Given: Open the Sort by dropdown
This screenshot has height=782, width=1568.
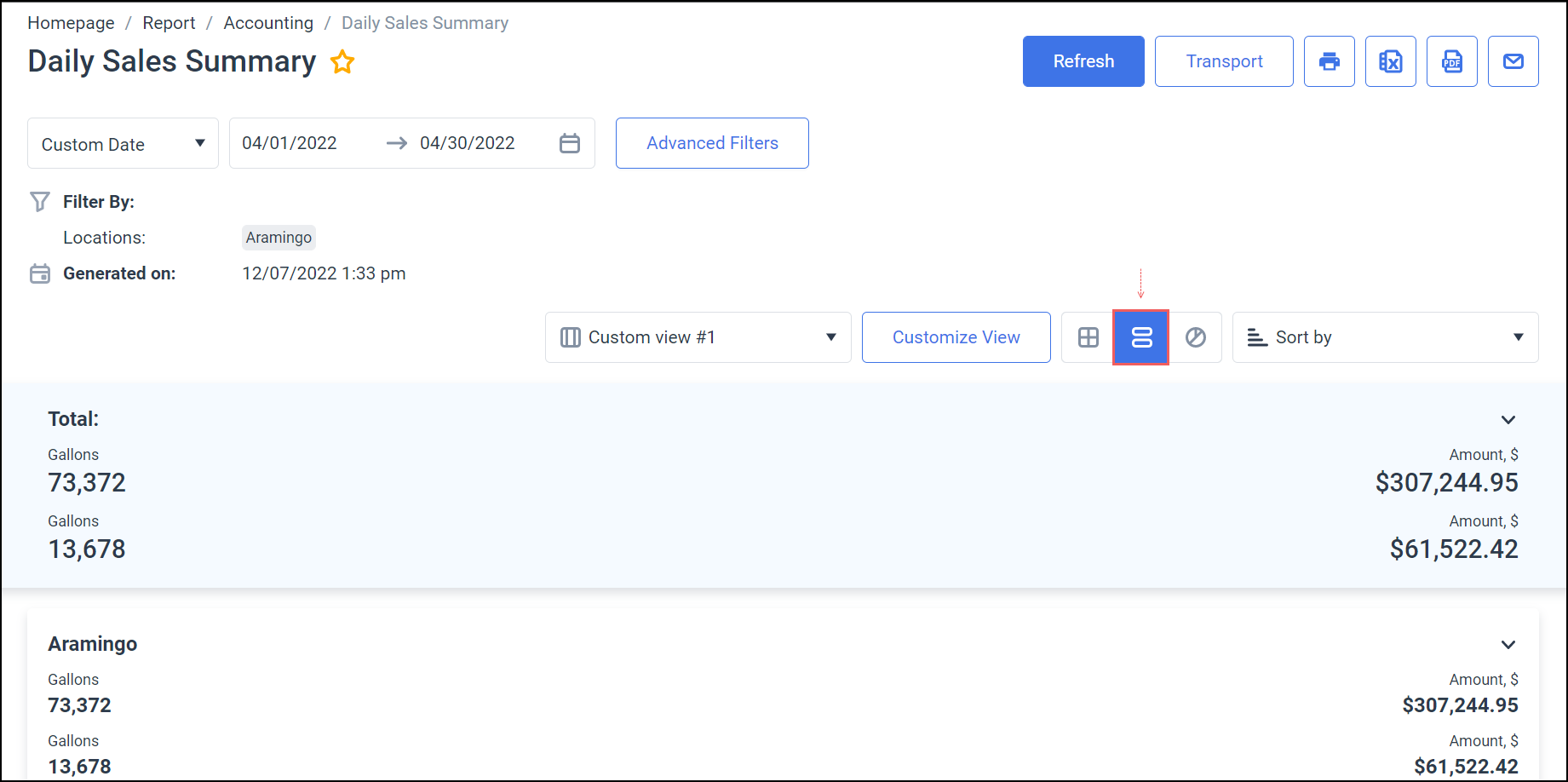Looking at the screenshot, I should point(1384,337).
